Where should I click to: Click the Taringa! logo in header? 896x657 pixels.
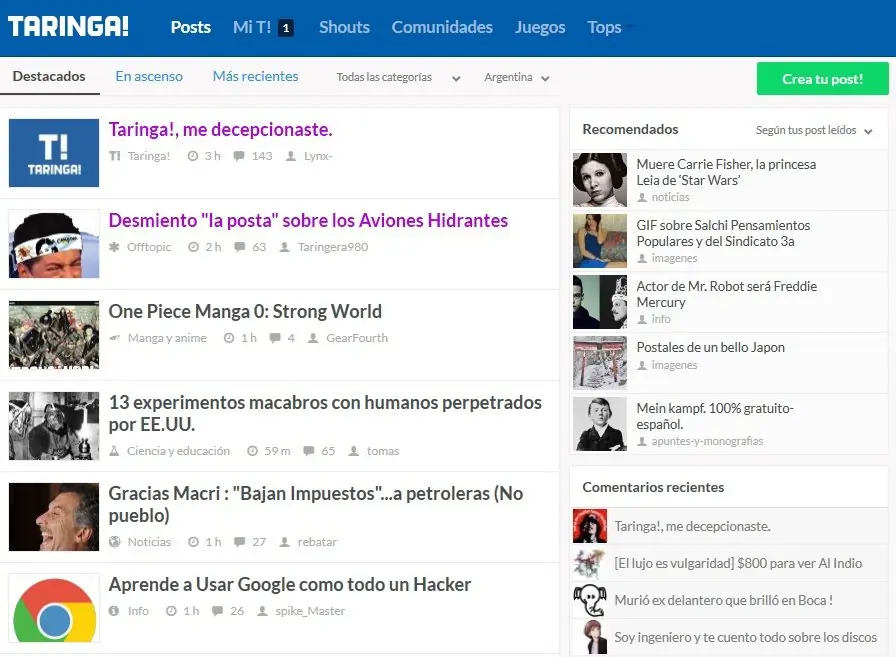68,27
